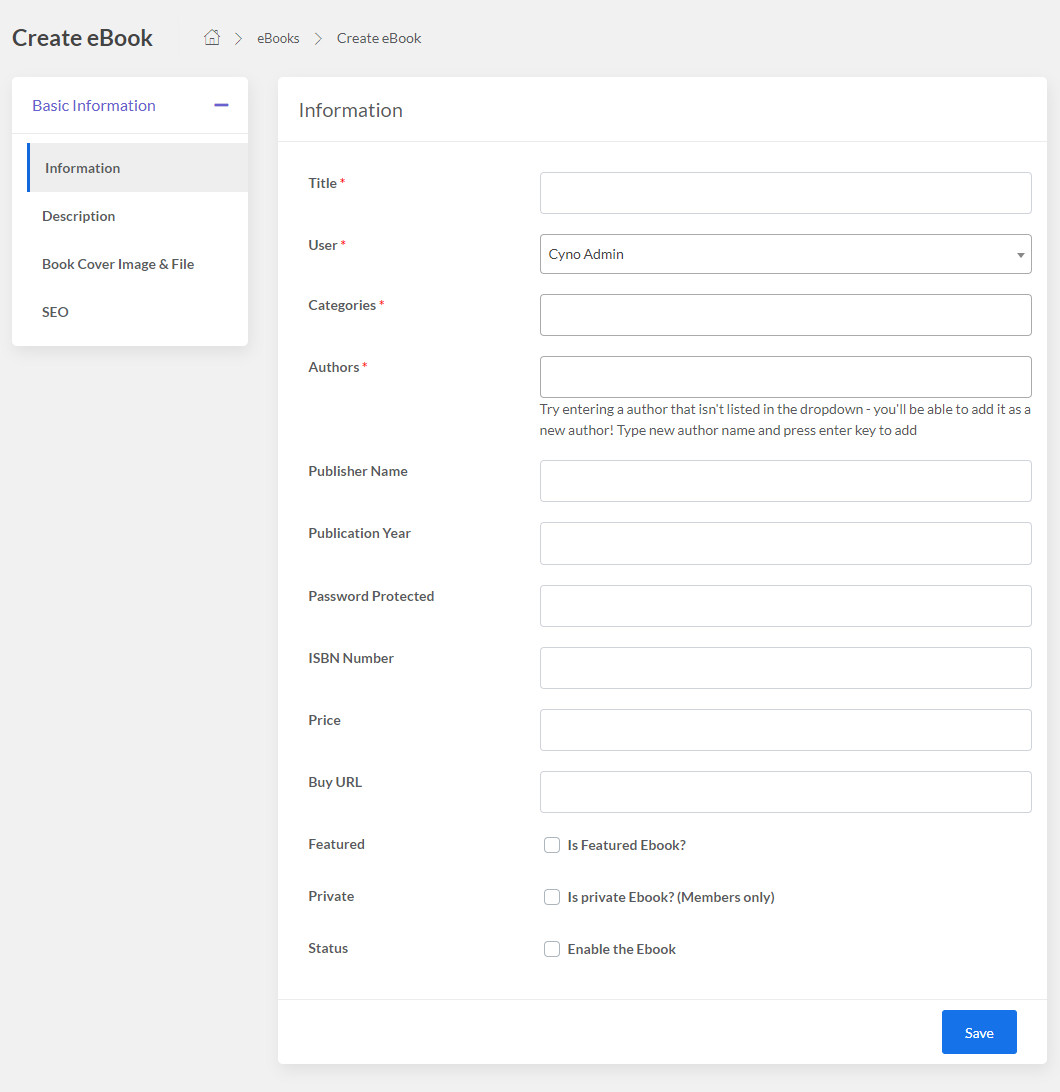The height and width of the screenshot is (1092, 1060).
Task: Enable the Is Featured Ebook checkbox
Action: 552,845
